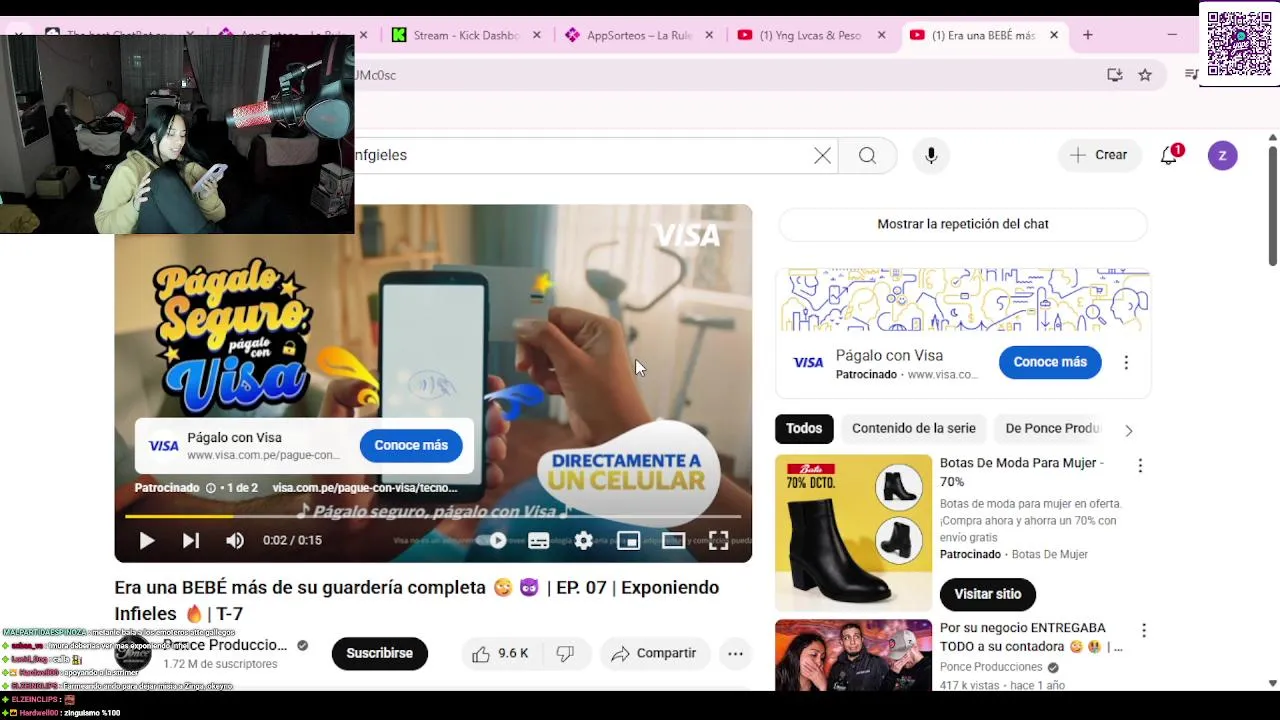Enter fullscreen mode
Viewport: 1280px width, 720px height.
(718, 540)
